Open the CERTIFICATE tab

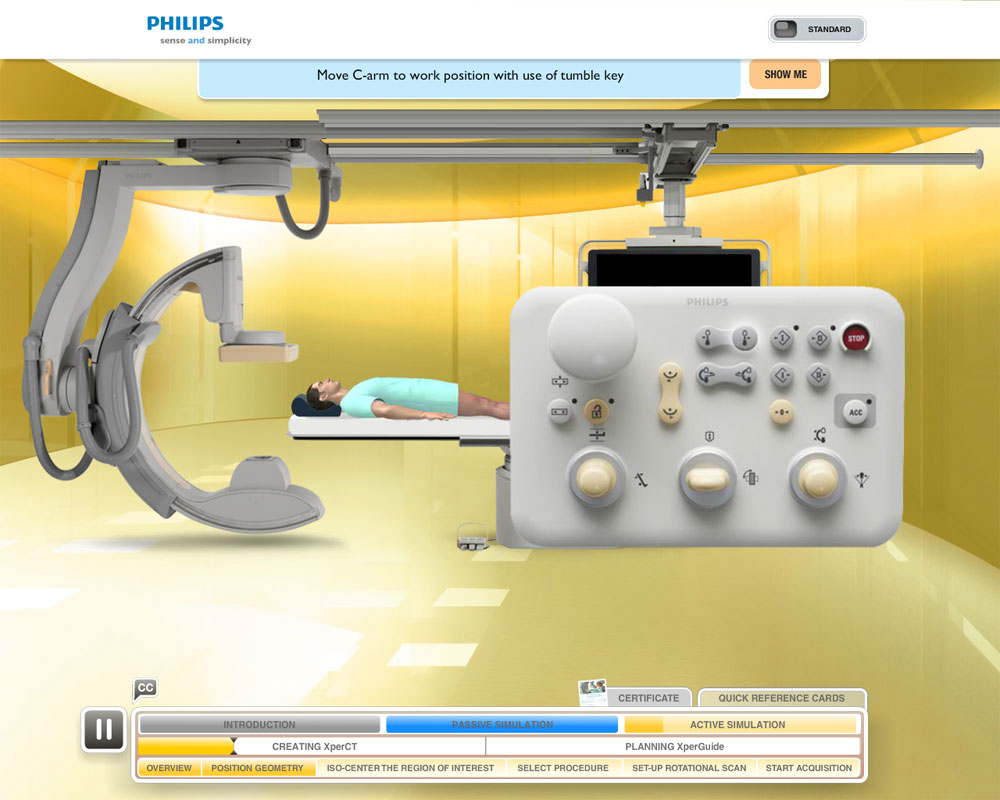648,698
